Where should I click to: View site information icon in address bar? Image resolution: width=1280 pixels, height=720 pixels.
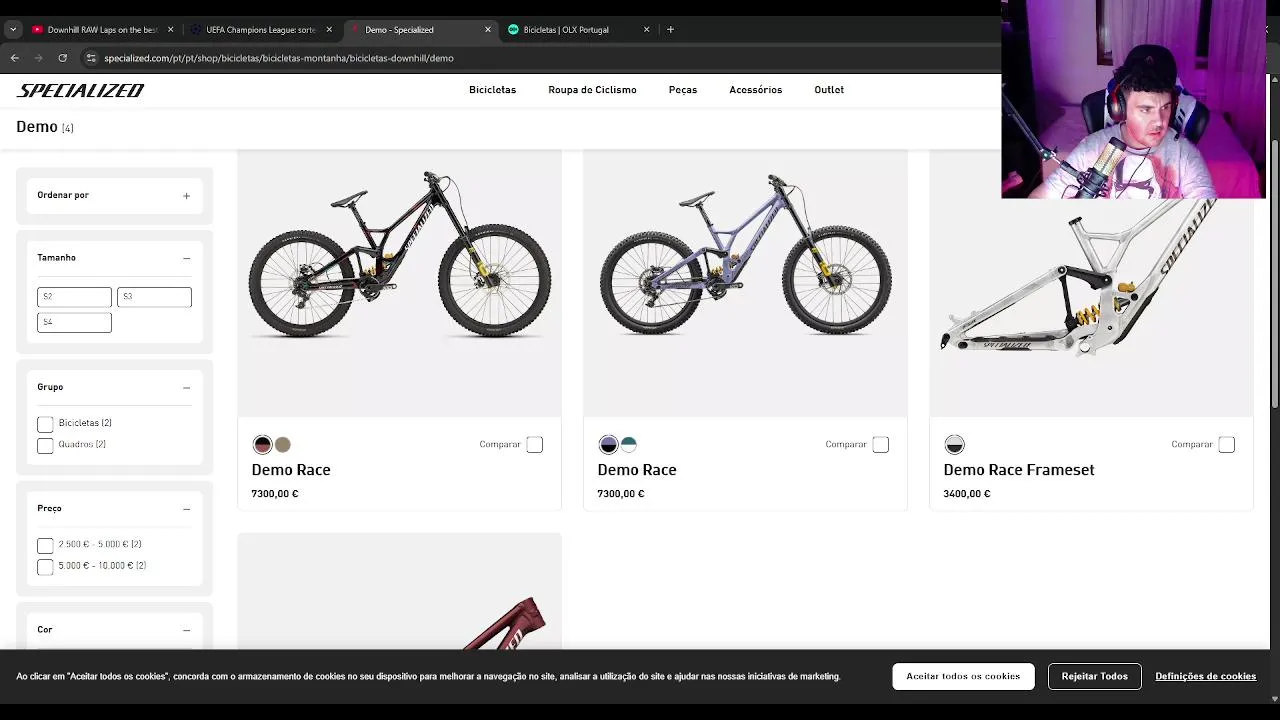click(x=91, y=58)
